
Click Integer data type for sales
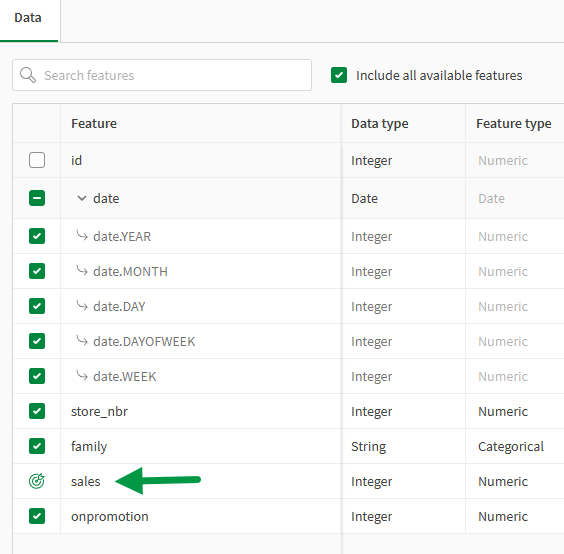(x=372, y=482)
